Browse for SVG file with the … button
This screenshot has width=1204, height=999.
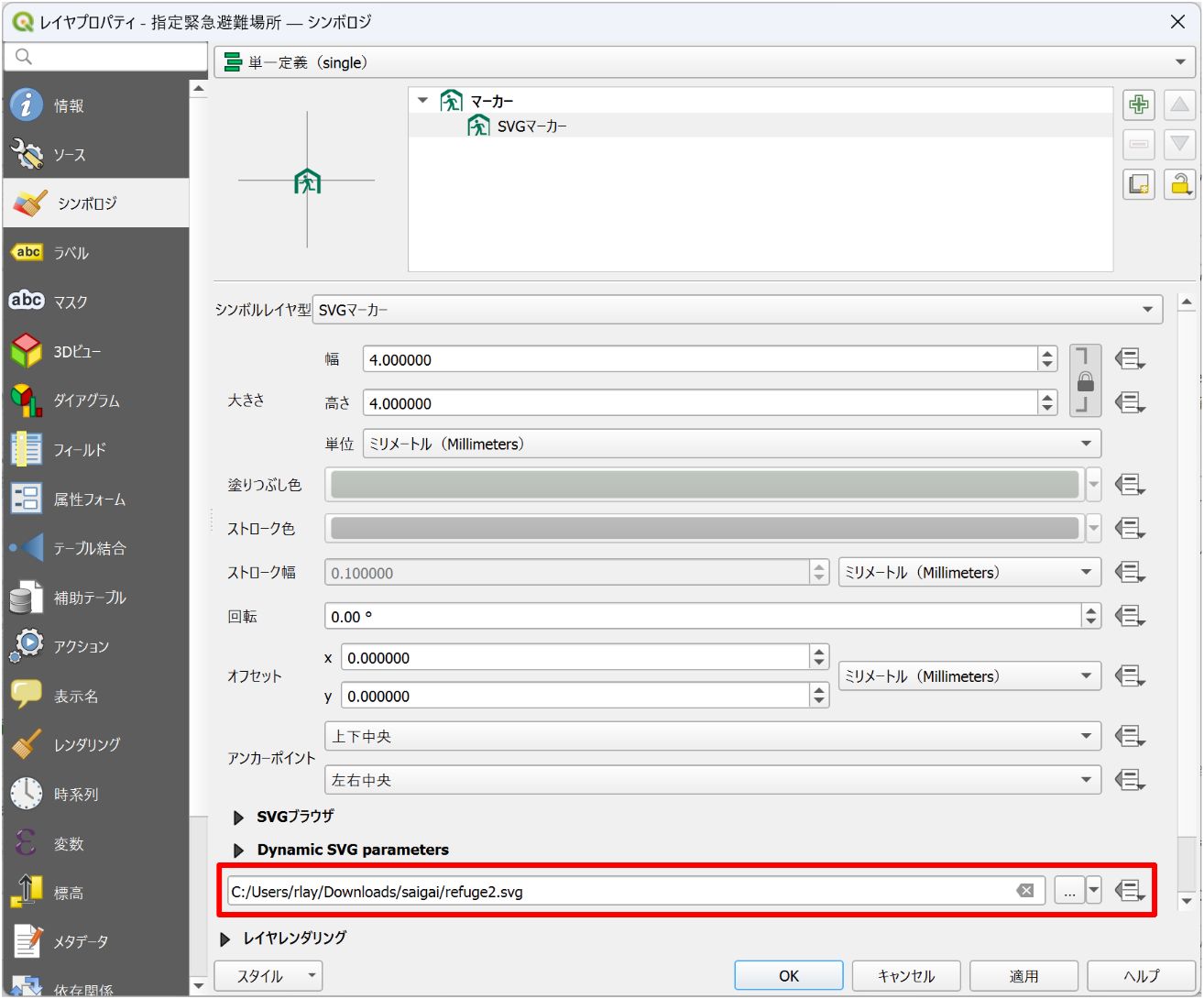pyautogui.click(x=1068, y=891)
